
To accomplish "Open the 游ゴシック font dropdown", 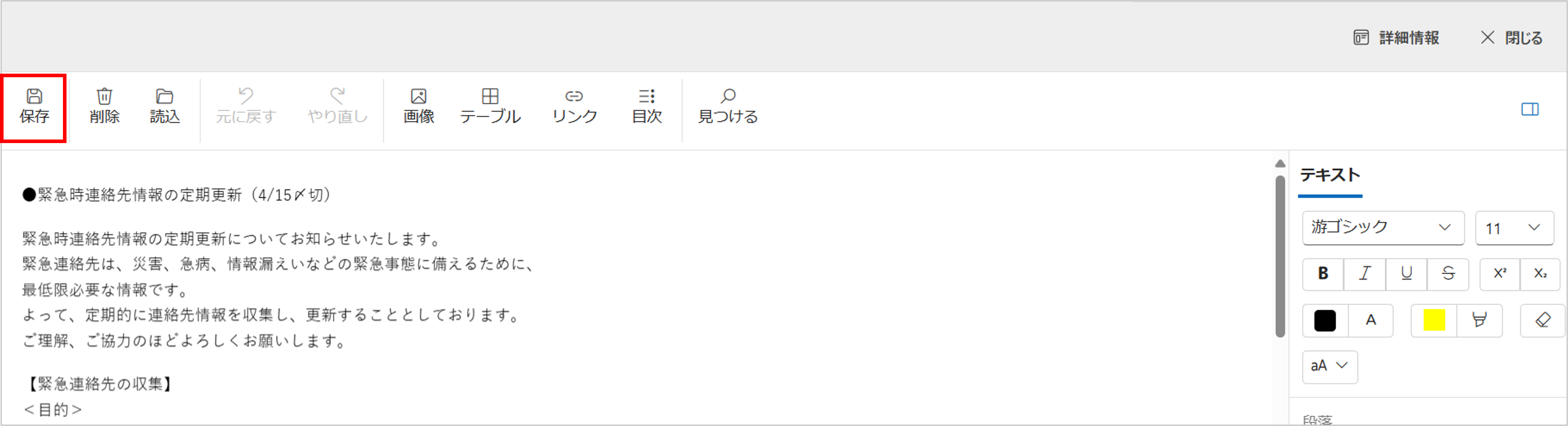I will coord(1383,228).
